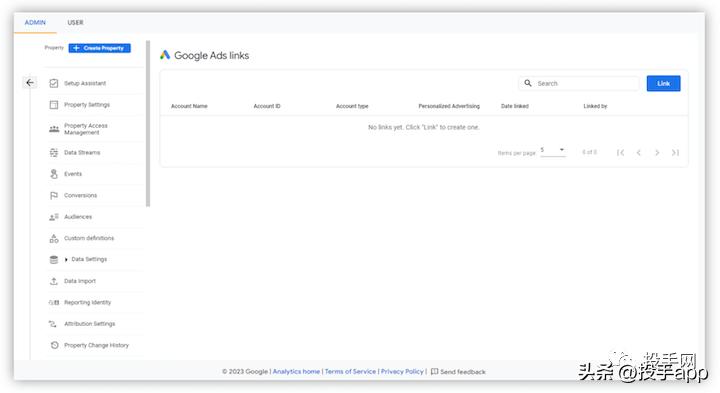Screen dimensions: 720x393
Task: Click the Data Settings database icon
Action: [54, 259]
